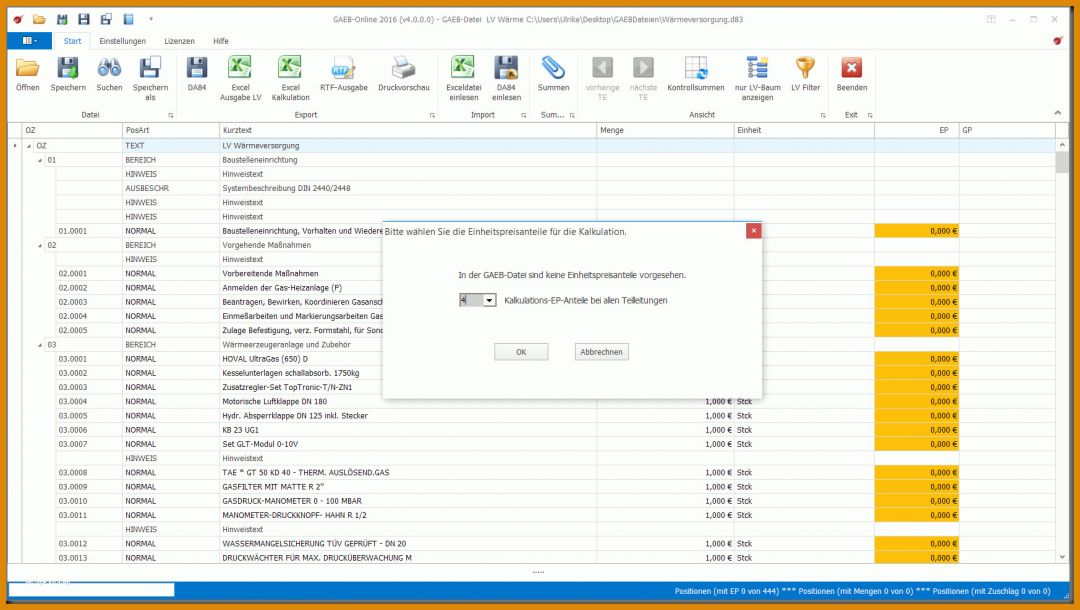The width and height of the screenshot is (1080, 610).
Task: Save with the Speichern ribbon icon
Action: [x=68, y=74]
